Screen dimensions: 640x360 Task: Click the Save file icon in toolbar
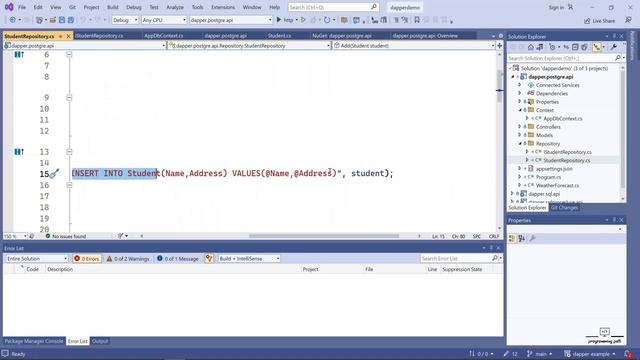point(62,20)
